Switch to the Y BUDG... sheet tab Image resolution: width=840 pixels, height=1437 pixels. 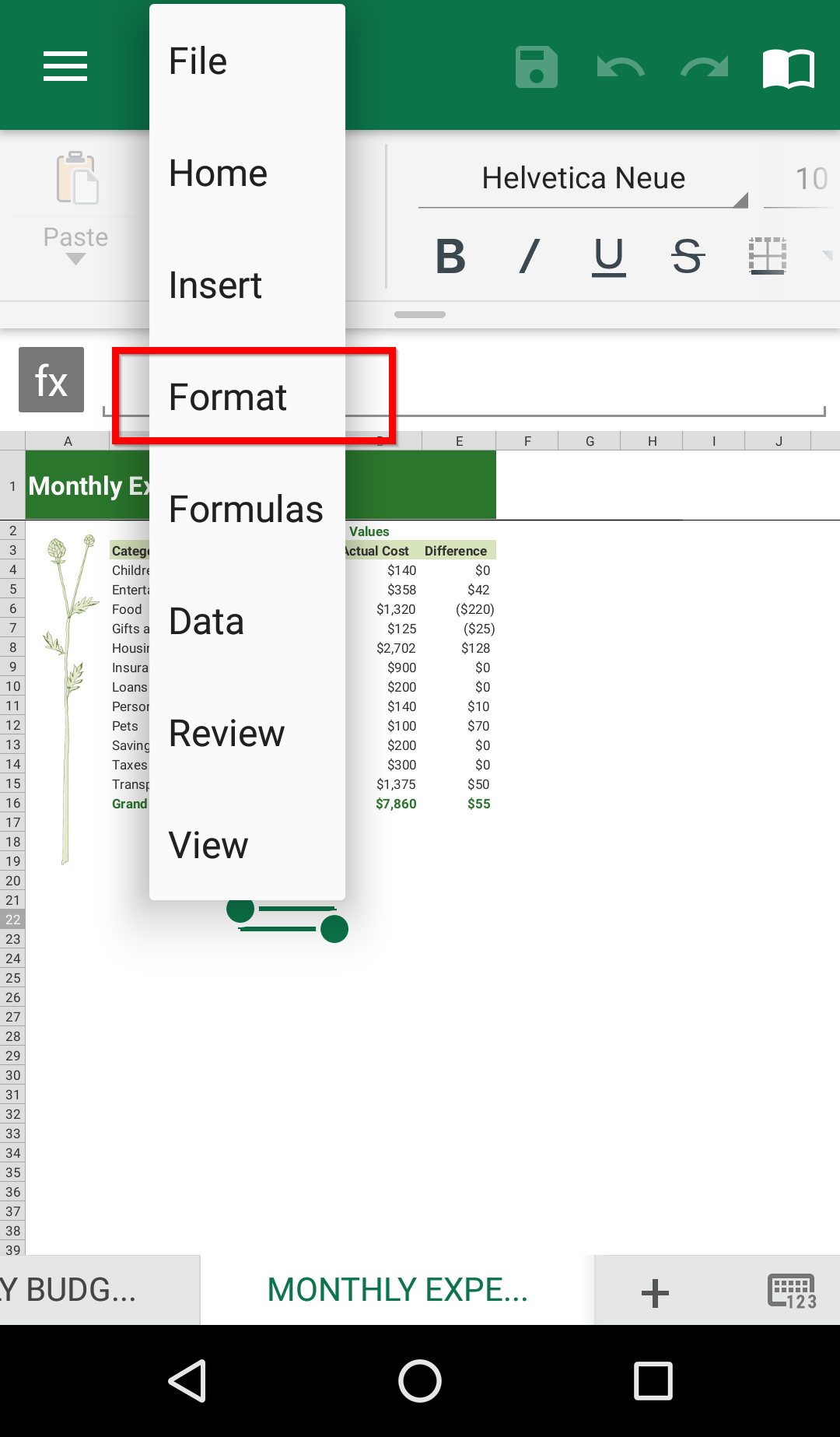[100, 1290]
